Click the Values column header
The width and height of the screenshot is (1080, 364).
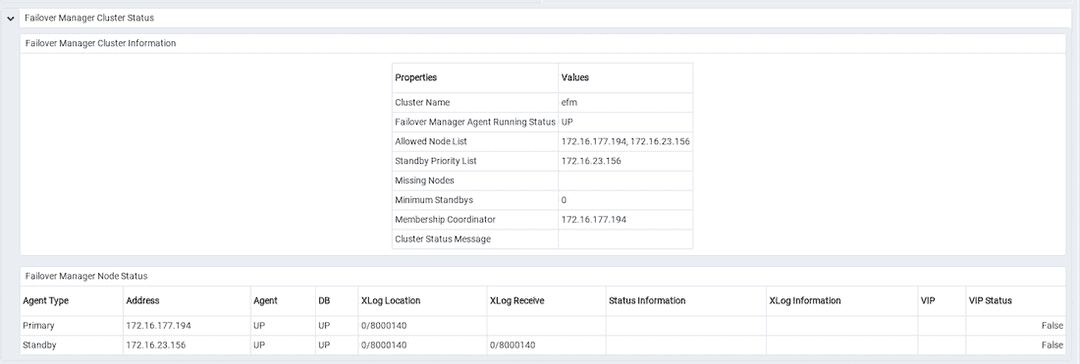625,78
